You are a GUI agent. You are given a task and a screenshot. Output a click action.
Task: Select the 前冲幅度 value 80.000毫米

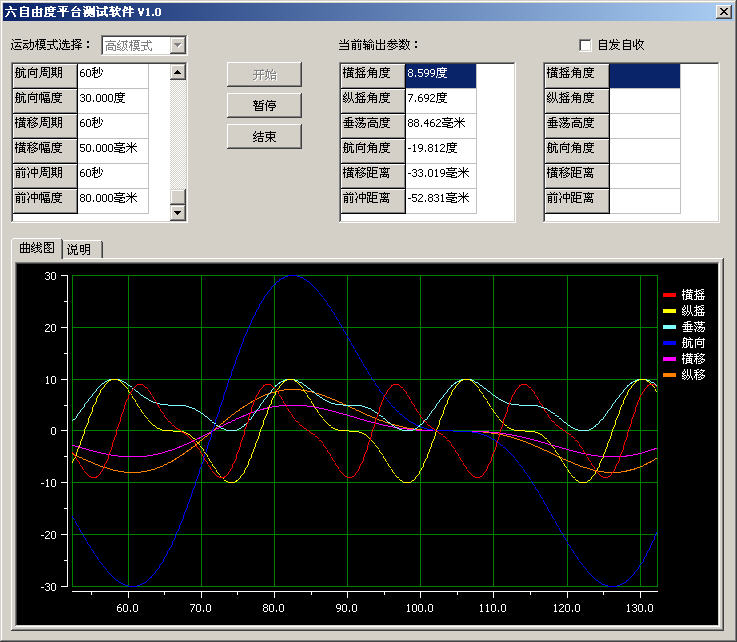111,199
